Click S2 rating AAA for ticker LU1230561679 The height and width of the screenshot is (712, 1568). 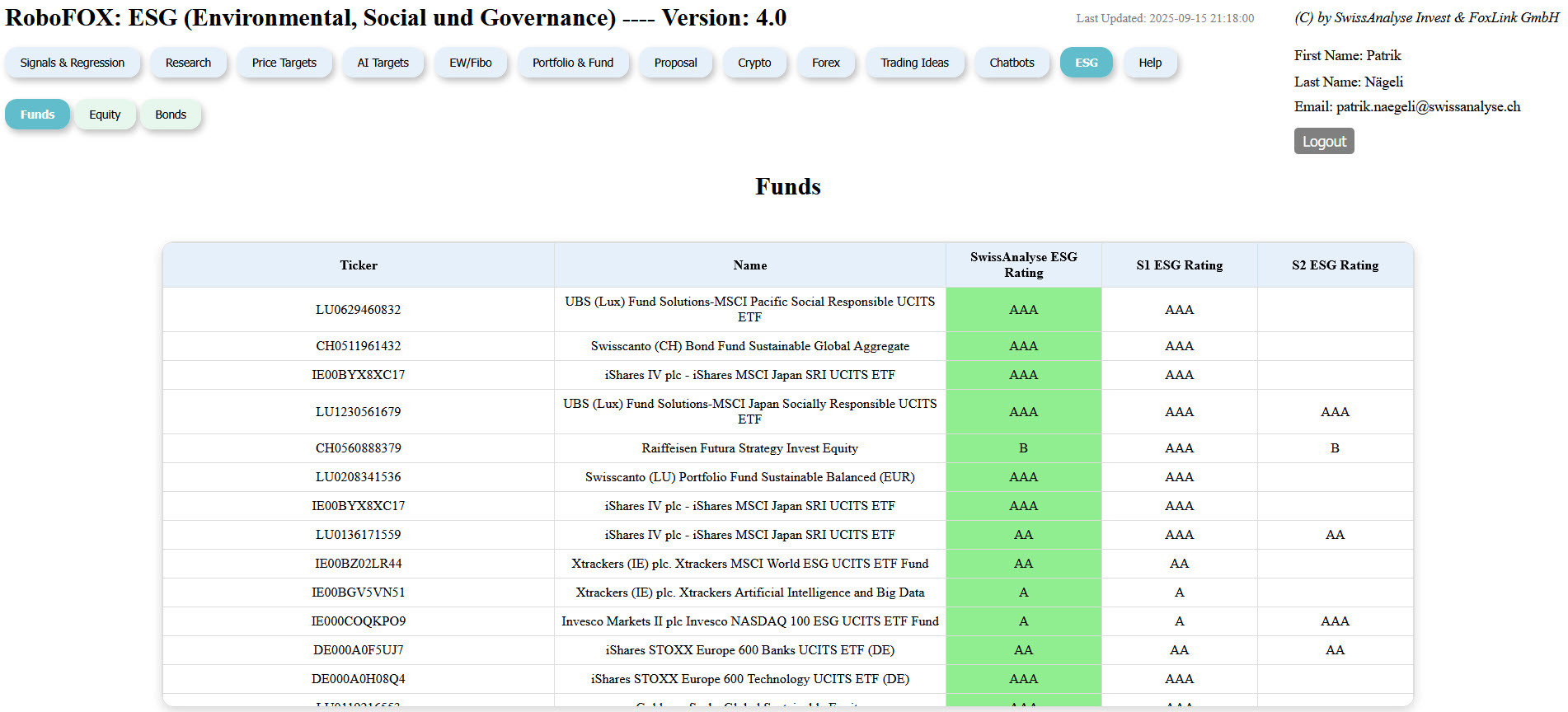pos(1336,412)
